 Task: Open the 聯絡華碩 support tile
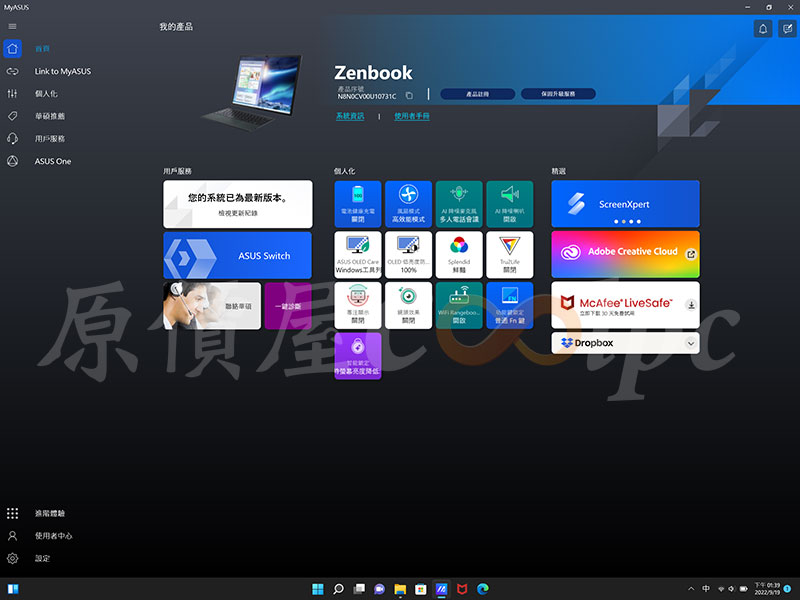(x=212, y=306)
